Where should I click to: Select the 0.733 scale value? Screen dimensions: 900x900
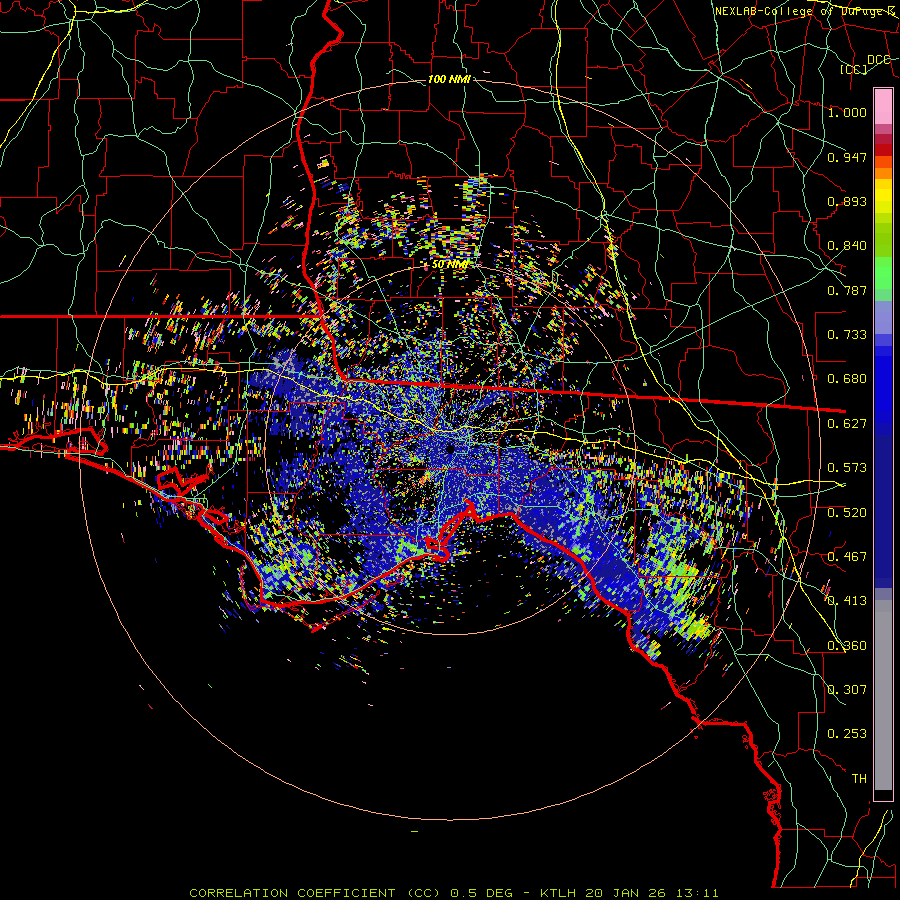tap(847, 335)
